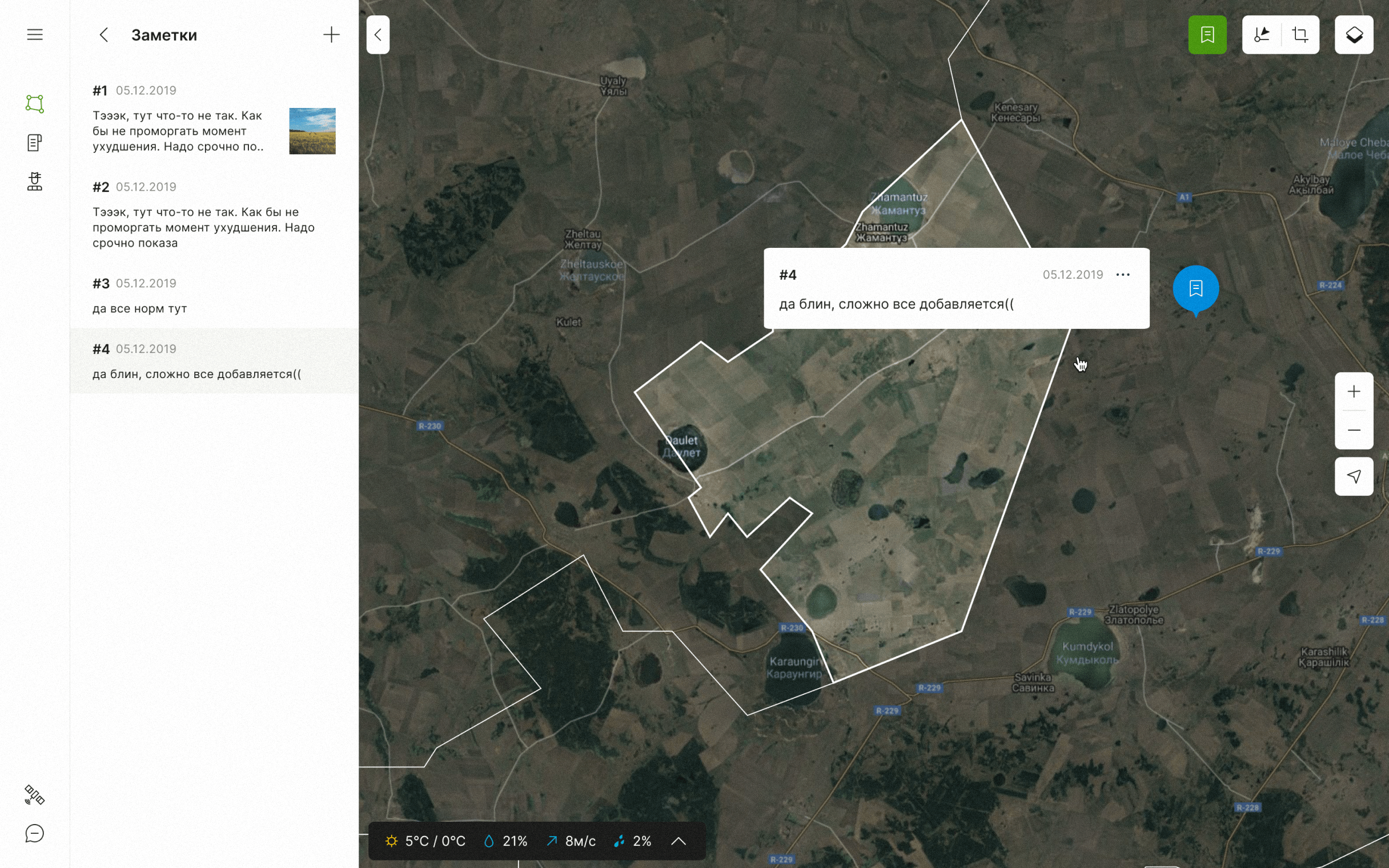Open the hamburger main menu
Image resolution: width=1389 pixels, height=868 pixels.
34,34
